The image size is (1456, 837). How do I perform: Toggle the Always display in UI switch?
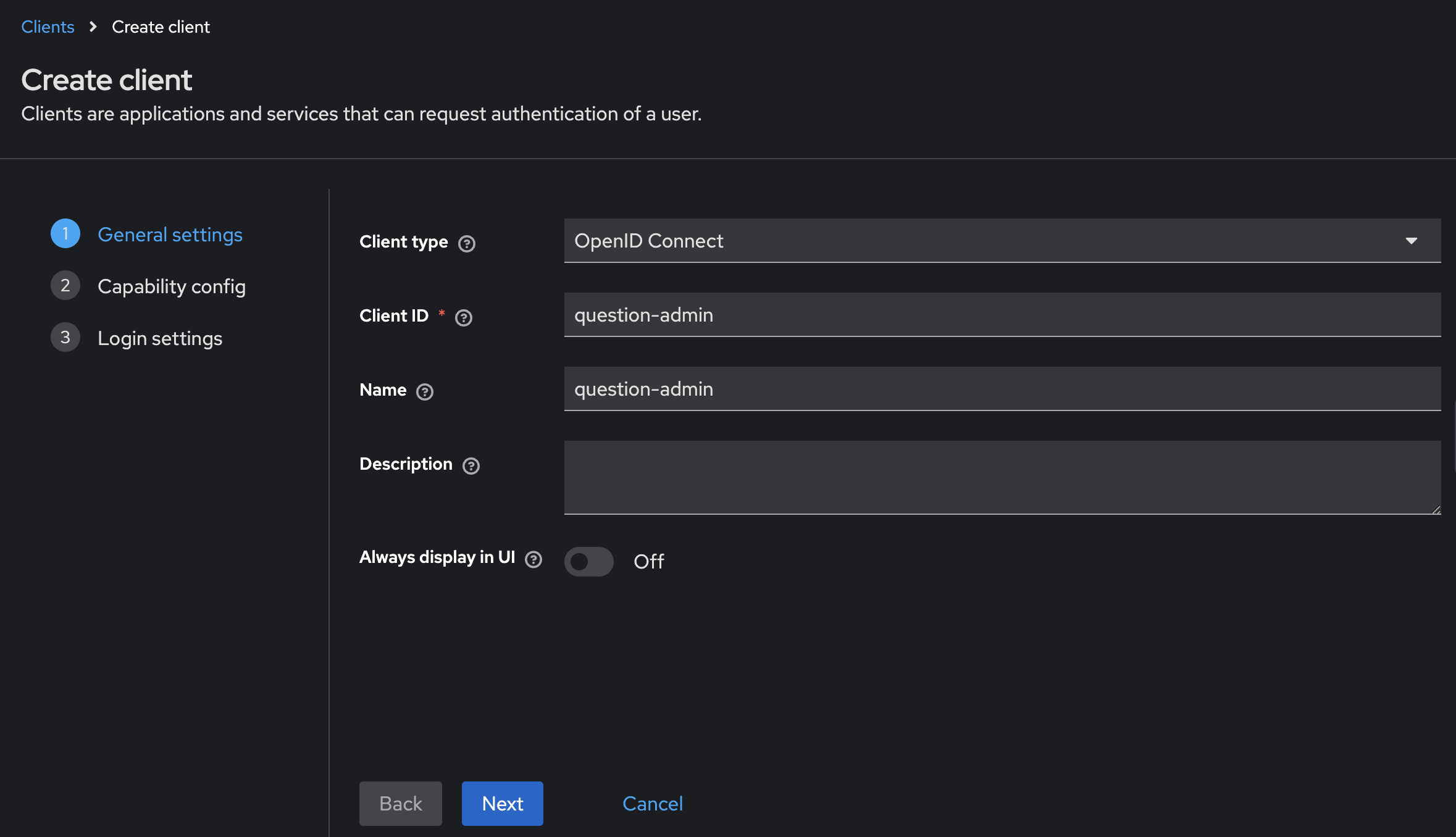[x=588, y=561]
